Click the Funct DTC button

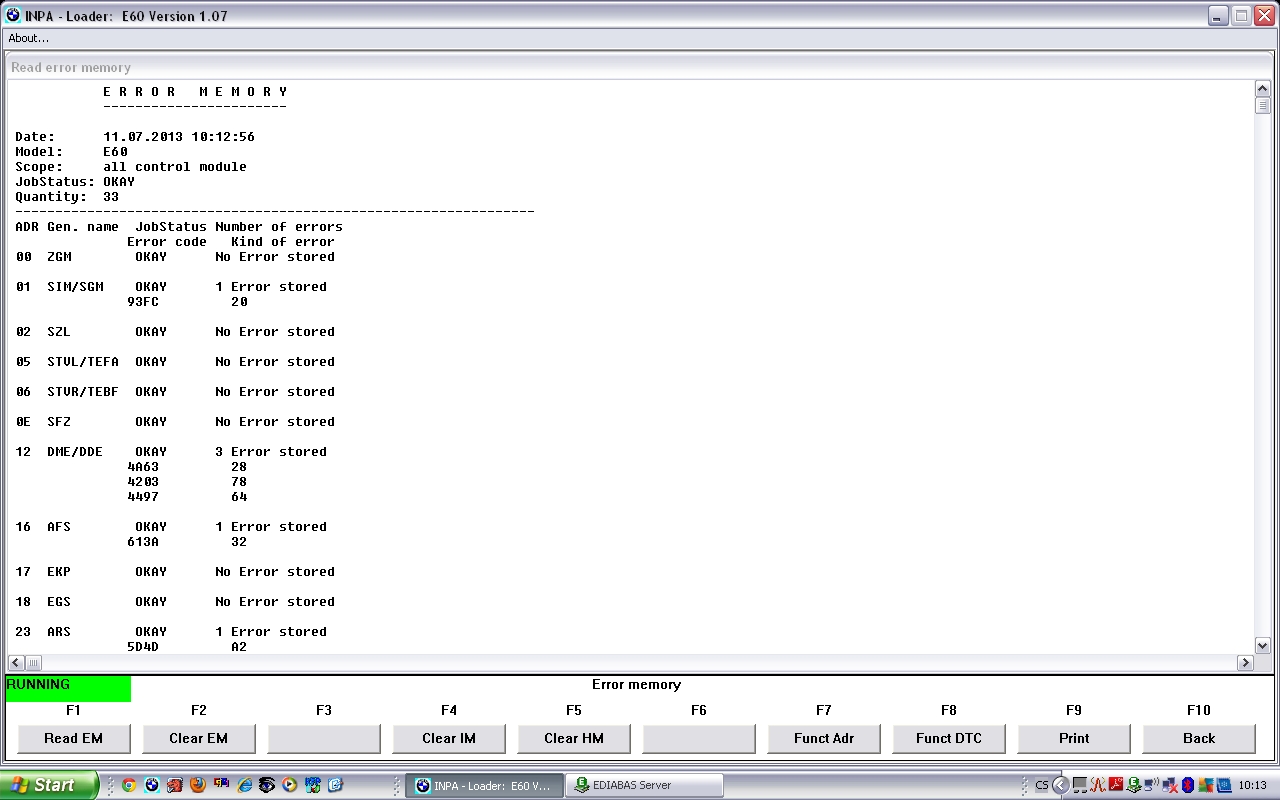[x=948, y=738]
